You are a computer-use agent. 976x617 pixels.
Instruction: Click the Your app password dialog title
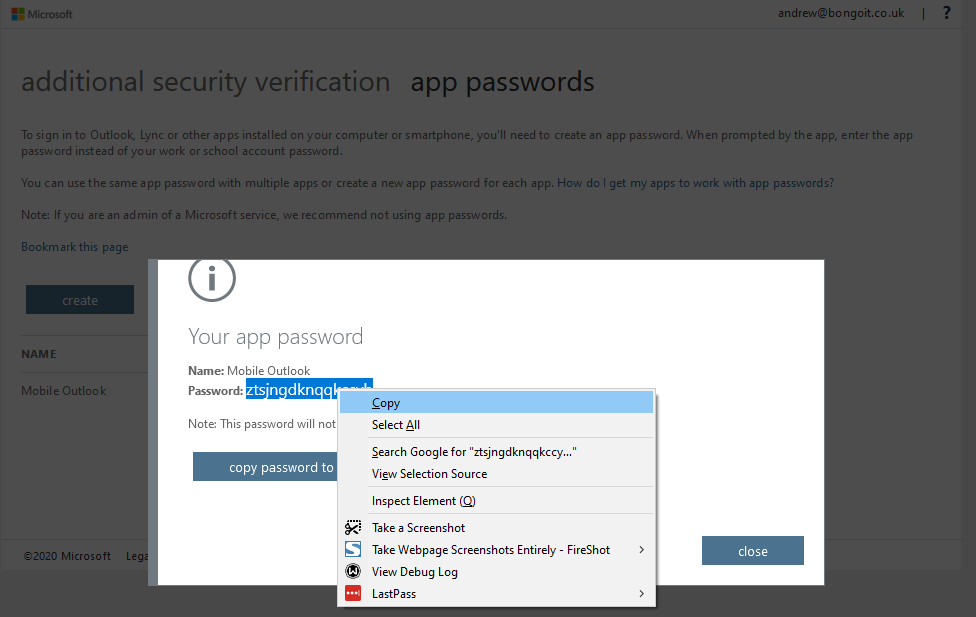pos(275,337)
